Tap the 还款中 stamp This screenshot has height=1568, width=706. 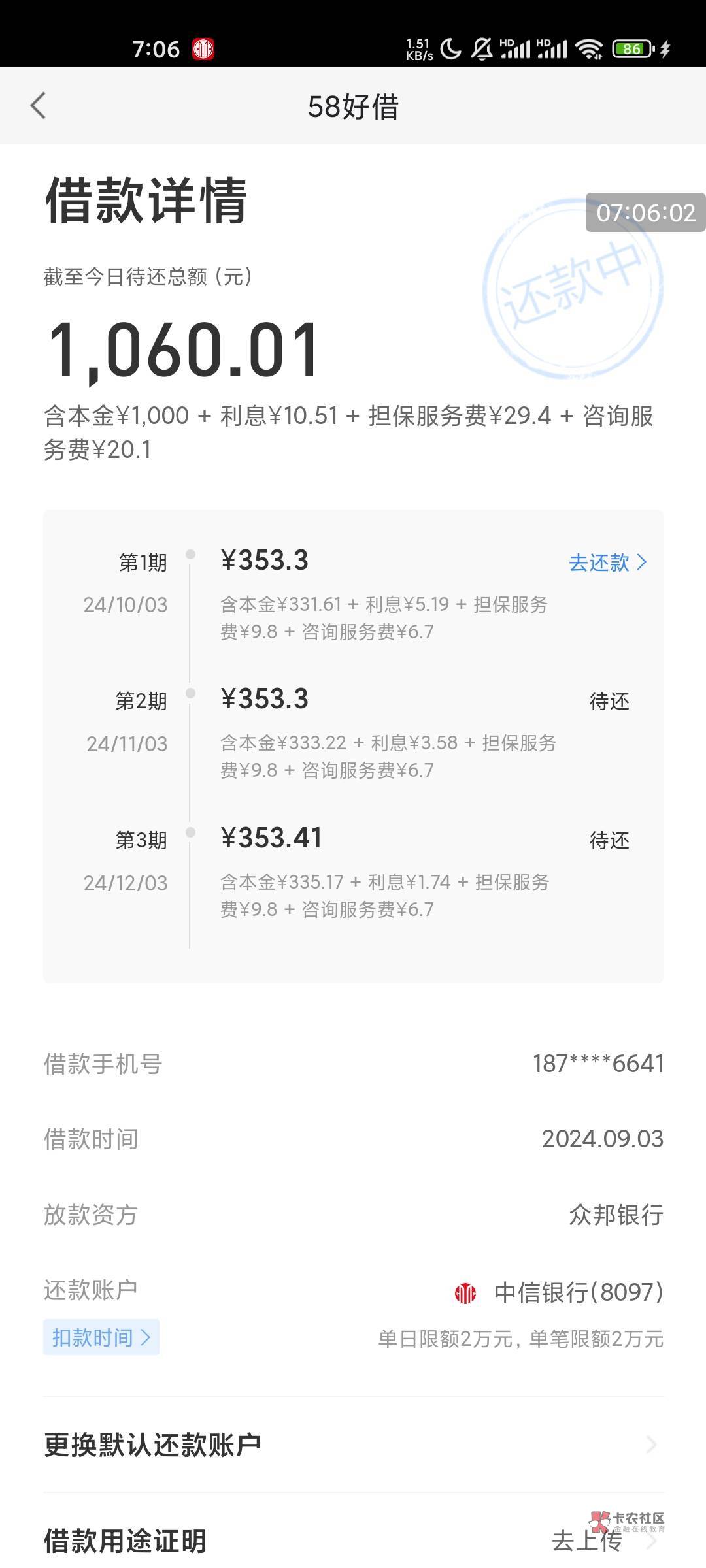tap(573, 287)
